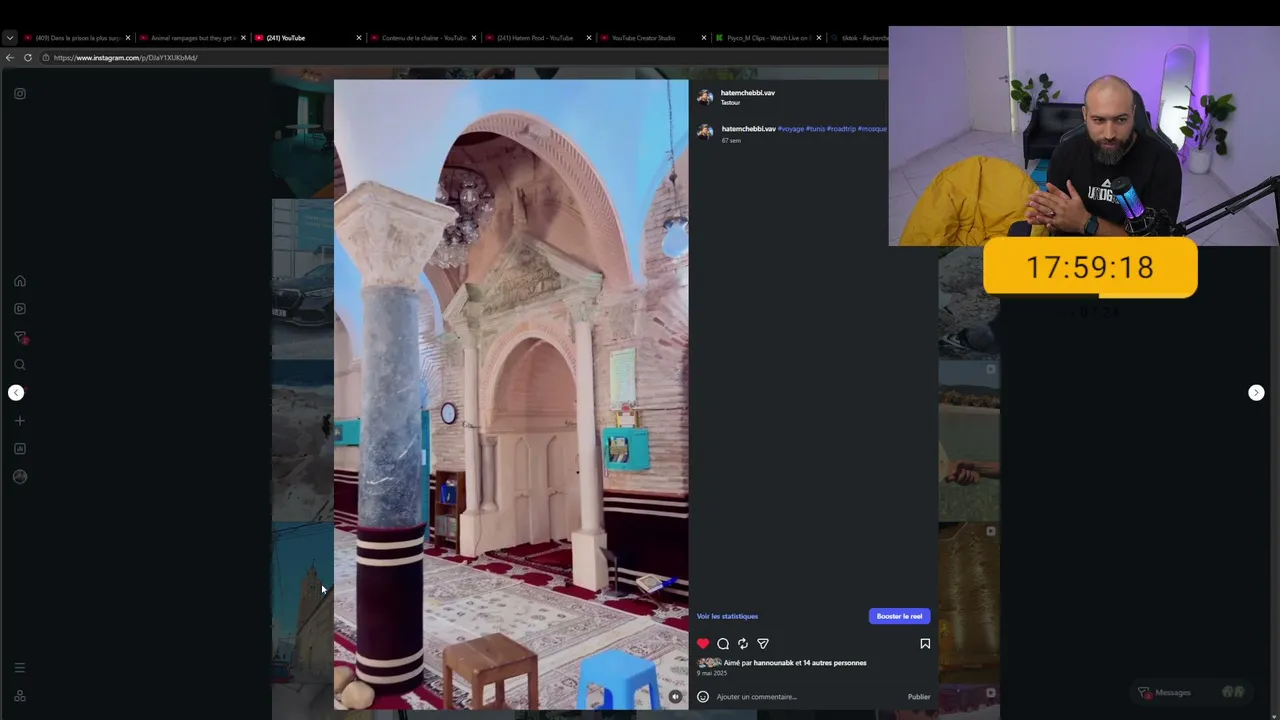Click 'Voir les statistiques' link
1280x720 pixels.
(727, 616)
